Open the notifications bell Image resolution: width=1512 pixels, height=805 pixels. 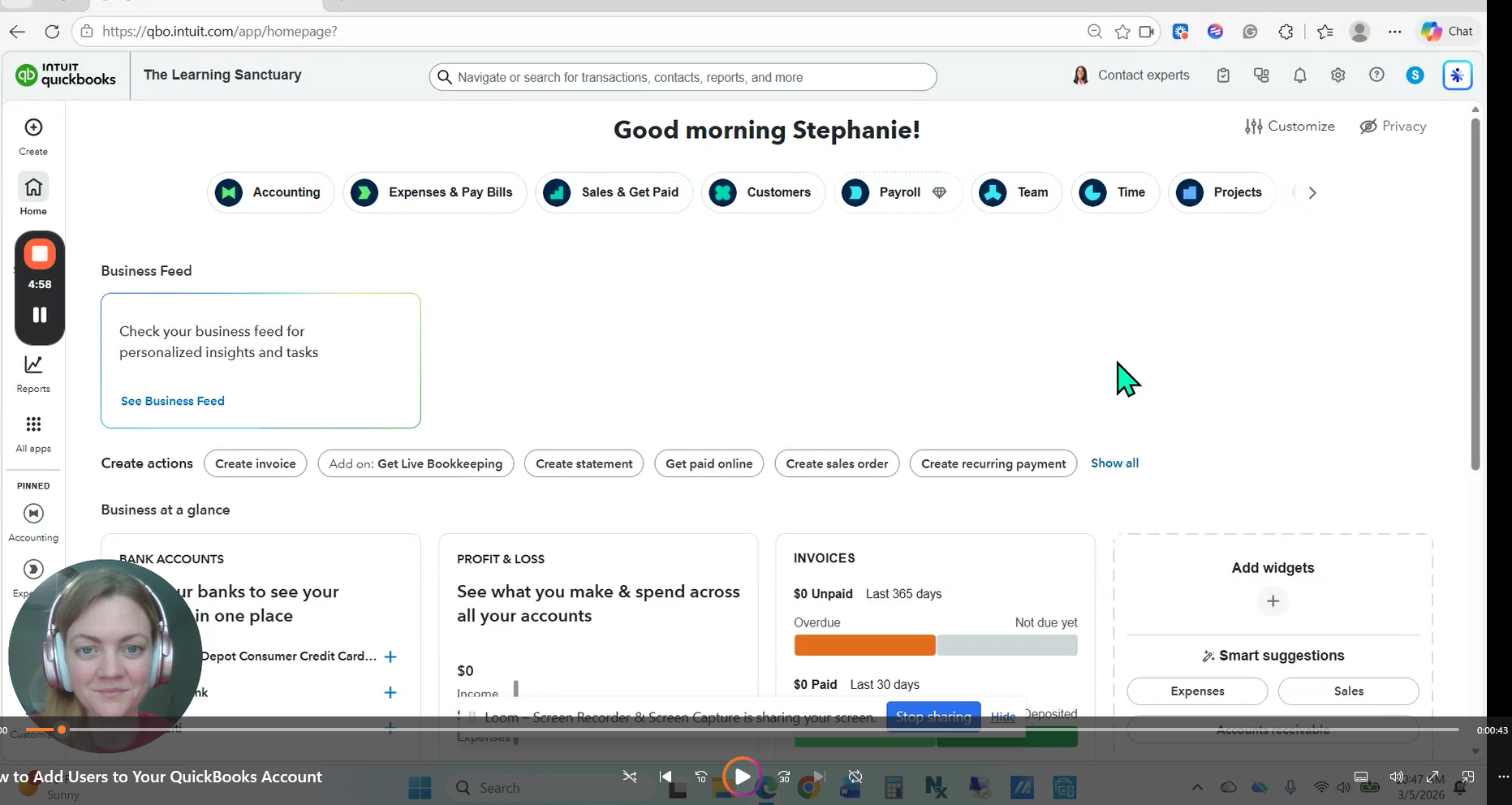1299,75
